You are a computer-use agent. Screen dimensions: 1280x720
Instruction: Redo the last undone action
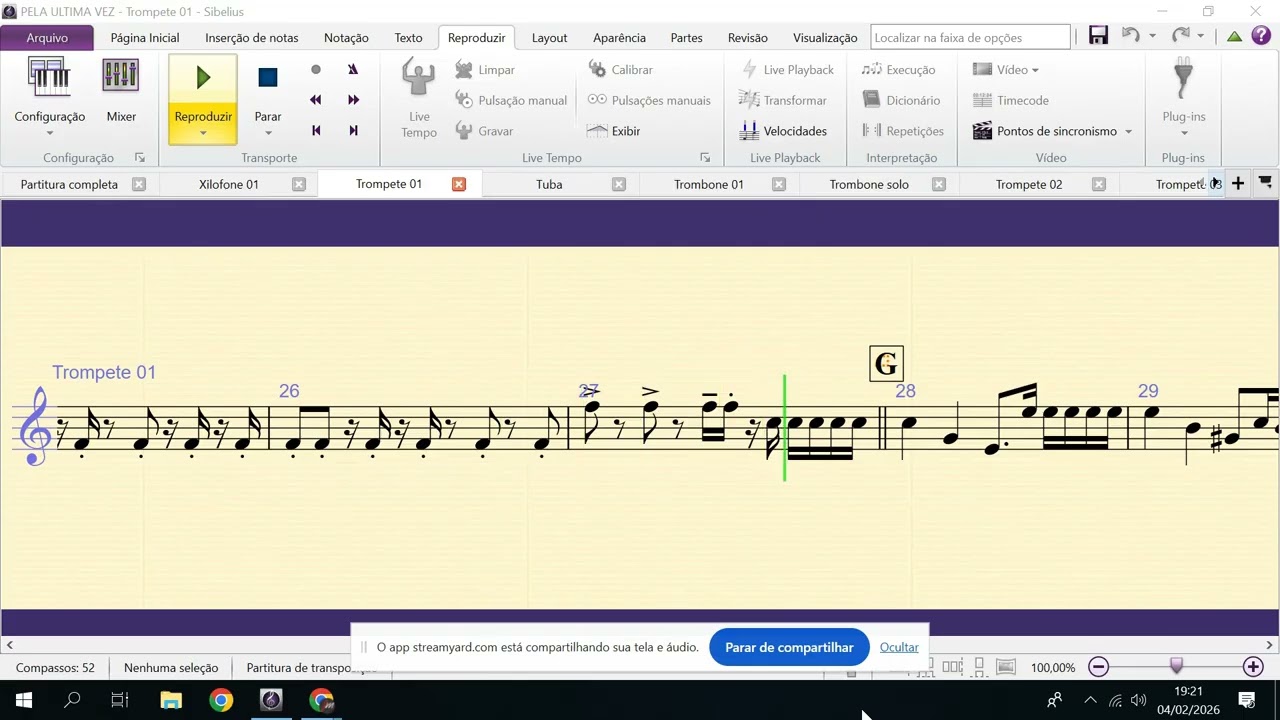coord(1181,36)
